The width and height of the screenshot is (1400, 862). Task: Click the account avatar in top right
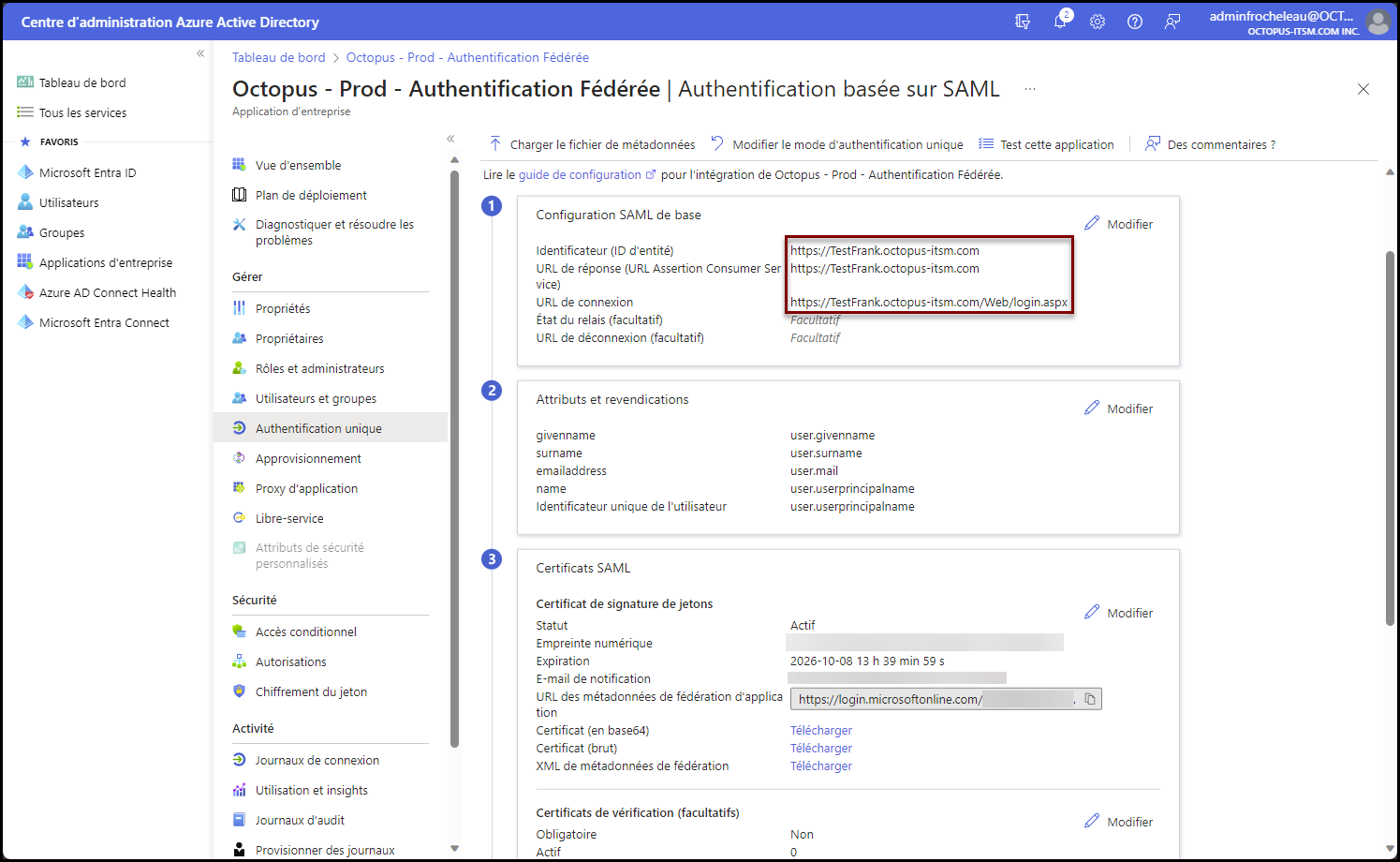1378,22
